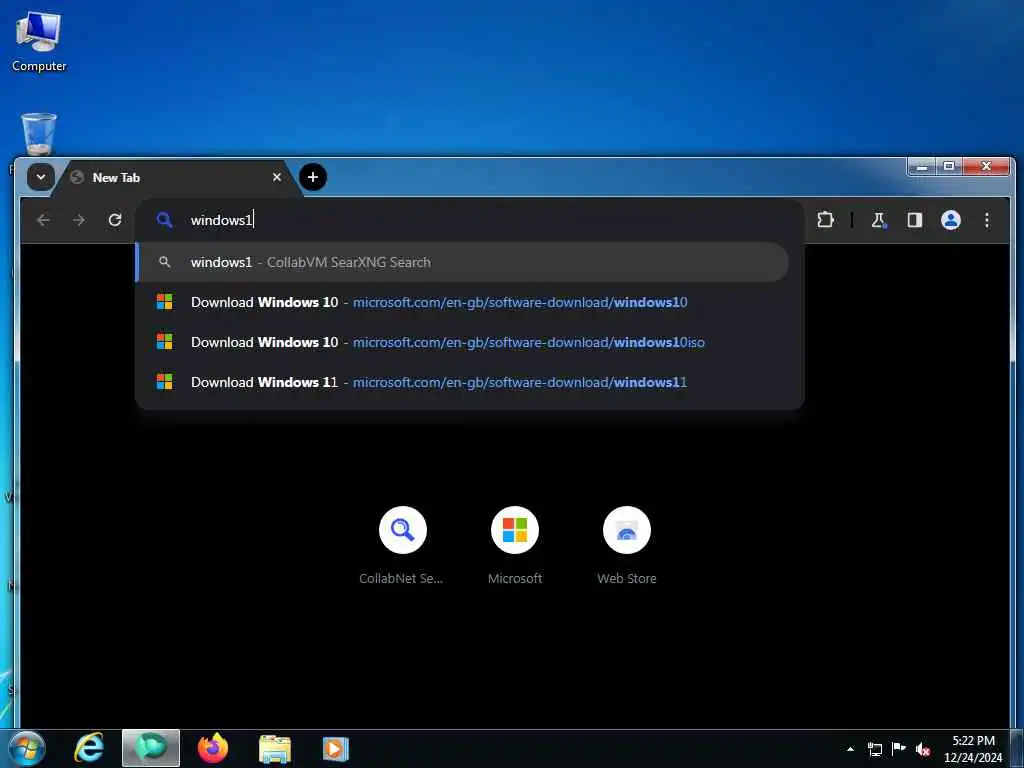Click the Show desktop strip

[x=1017, y=748]
